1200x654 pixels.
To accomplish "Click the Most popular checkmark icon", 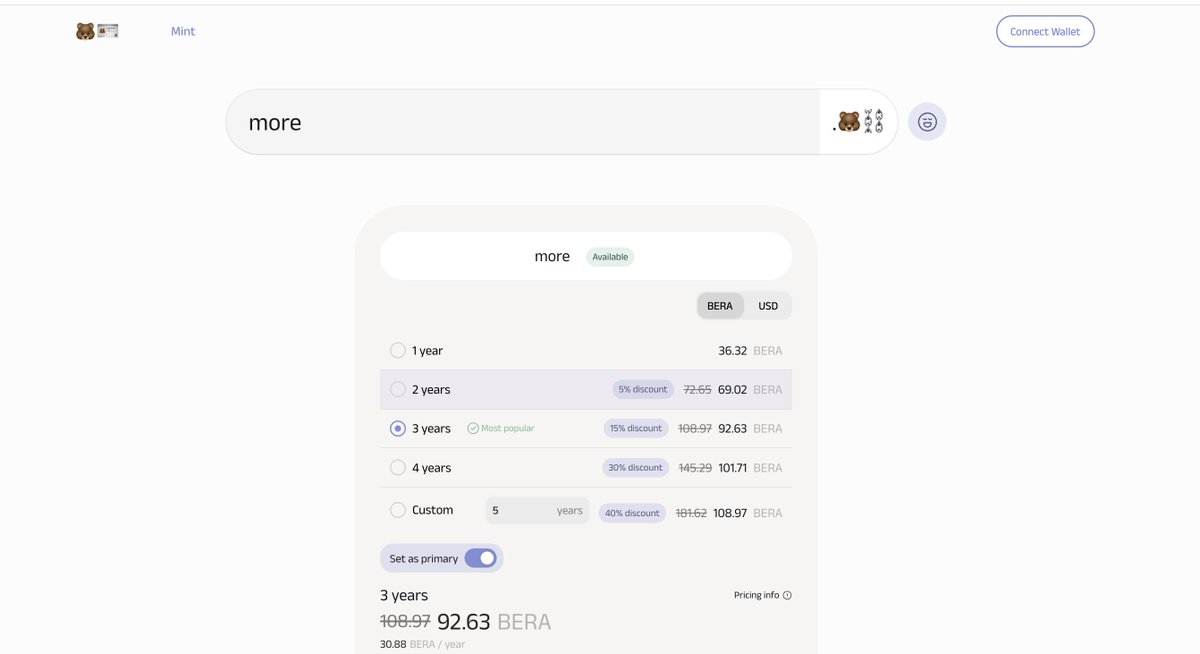I will click(473, 428).
